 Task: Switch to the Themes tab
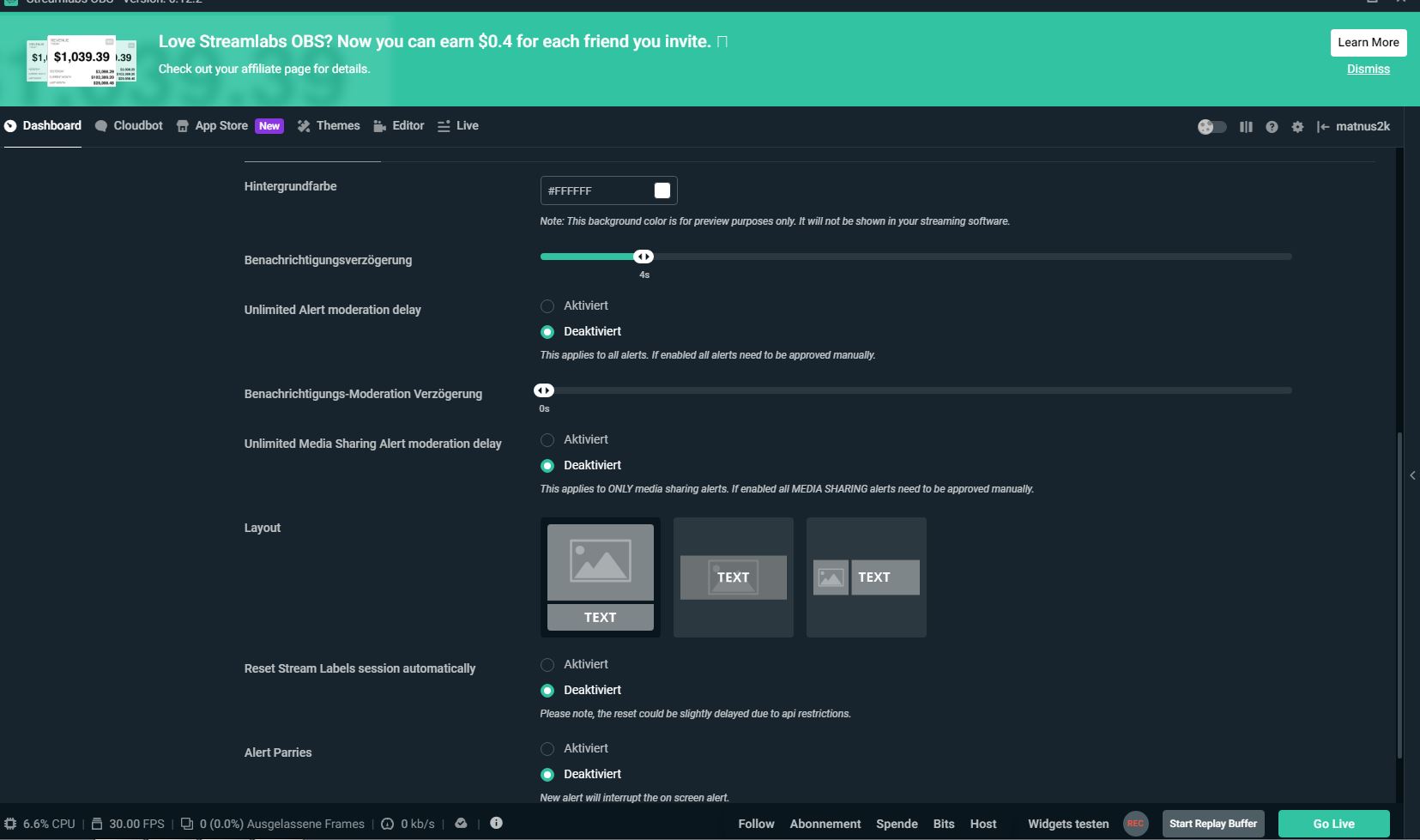coord(329,126)
